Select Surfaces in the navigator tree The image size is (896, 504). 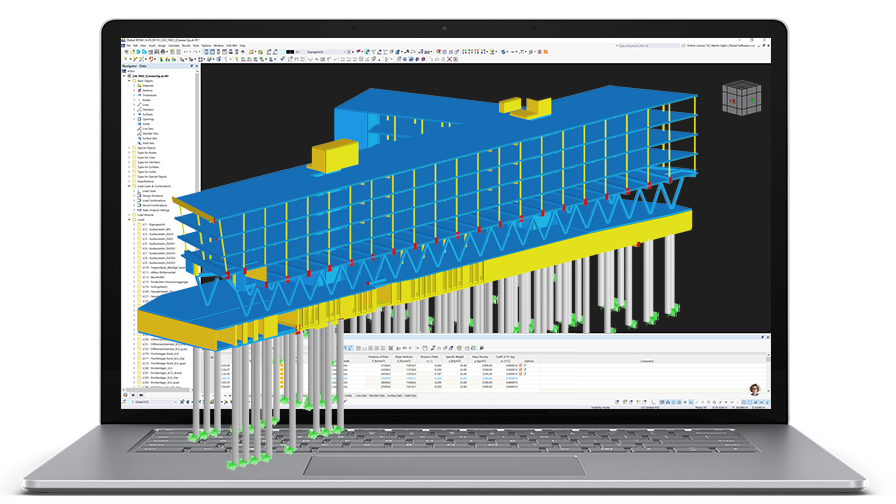pos(148,114)
